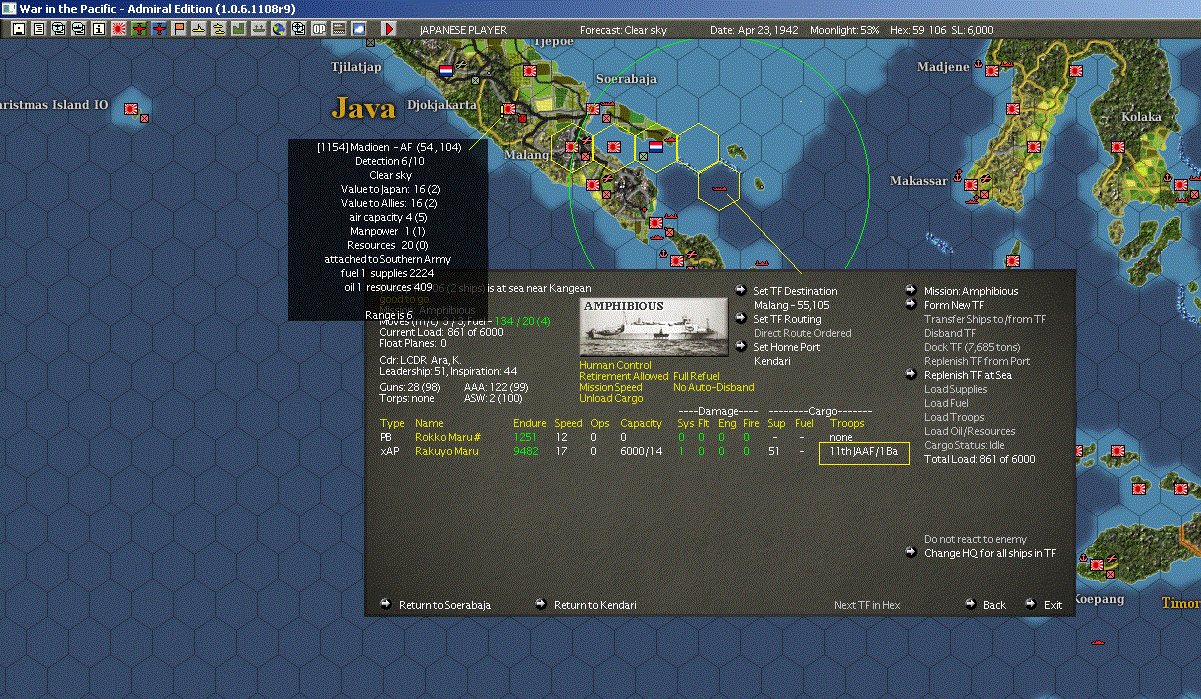The image size is (1201, 699).
Task: Click the orange flag toolbar icon
Action: 179,29
